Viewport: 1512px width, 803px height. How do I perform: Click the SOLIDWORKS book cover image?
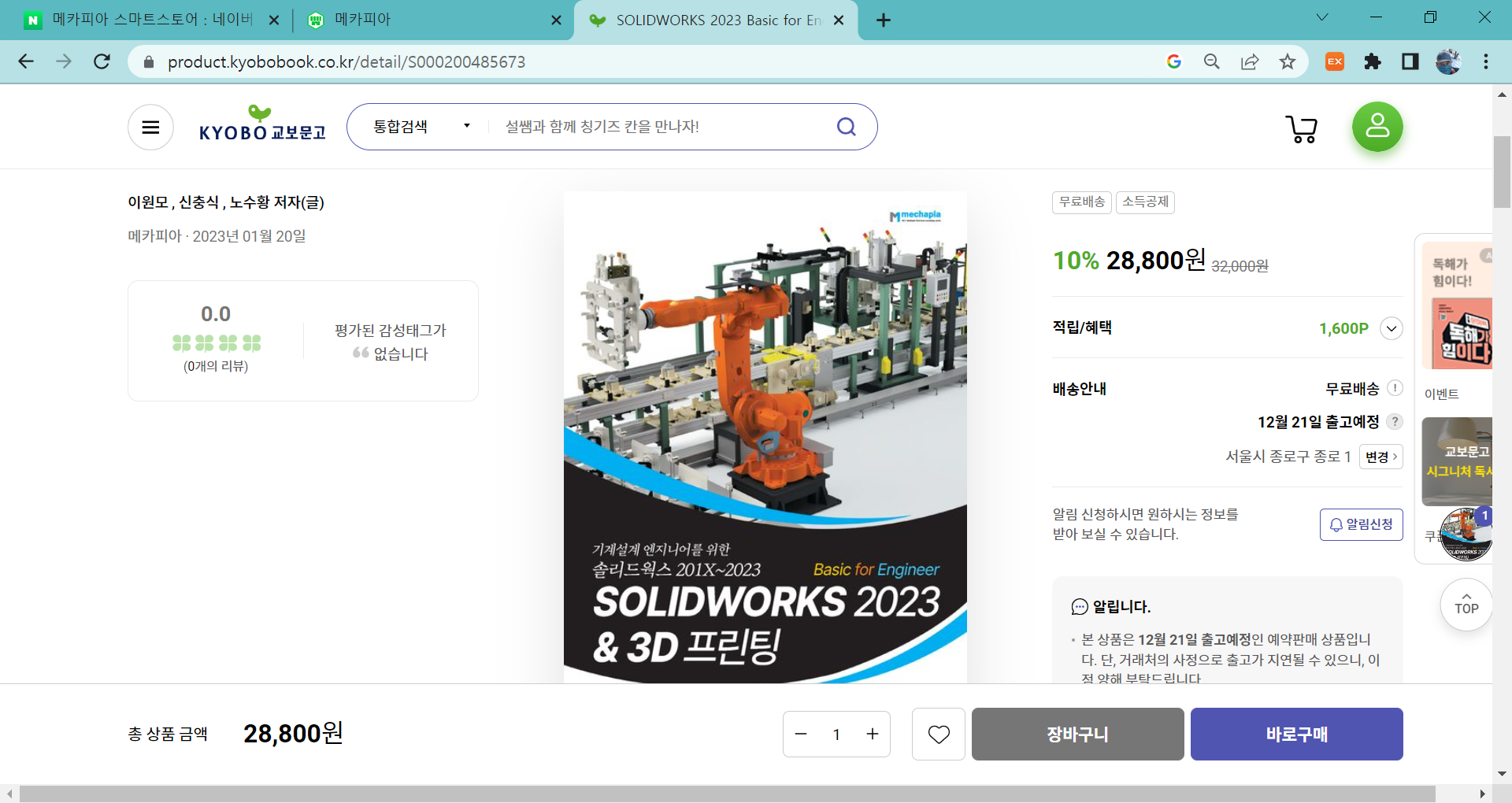pos(765,437)
